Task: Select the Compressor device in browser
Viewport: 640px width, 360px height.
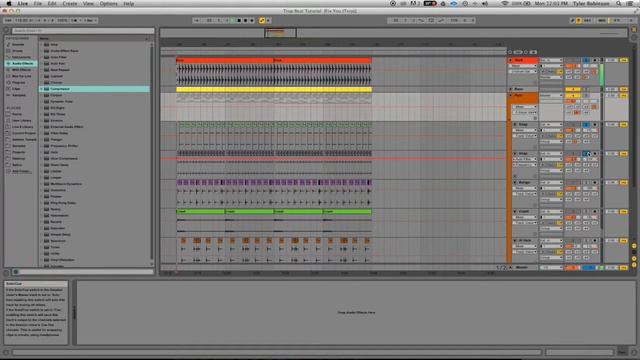Action: tap(95, 89)
